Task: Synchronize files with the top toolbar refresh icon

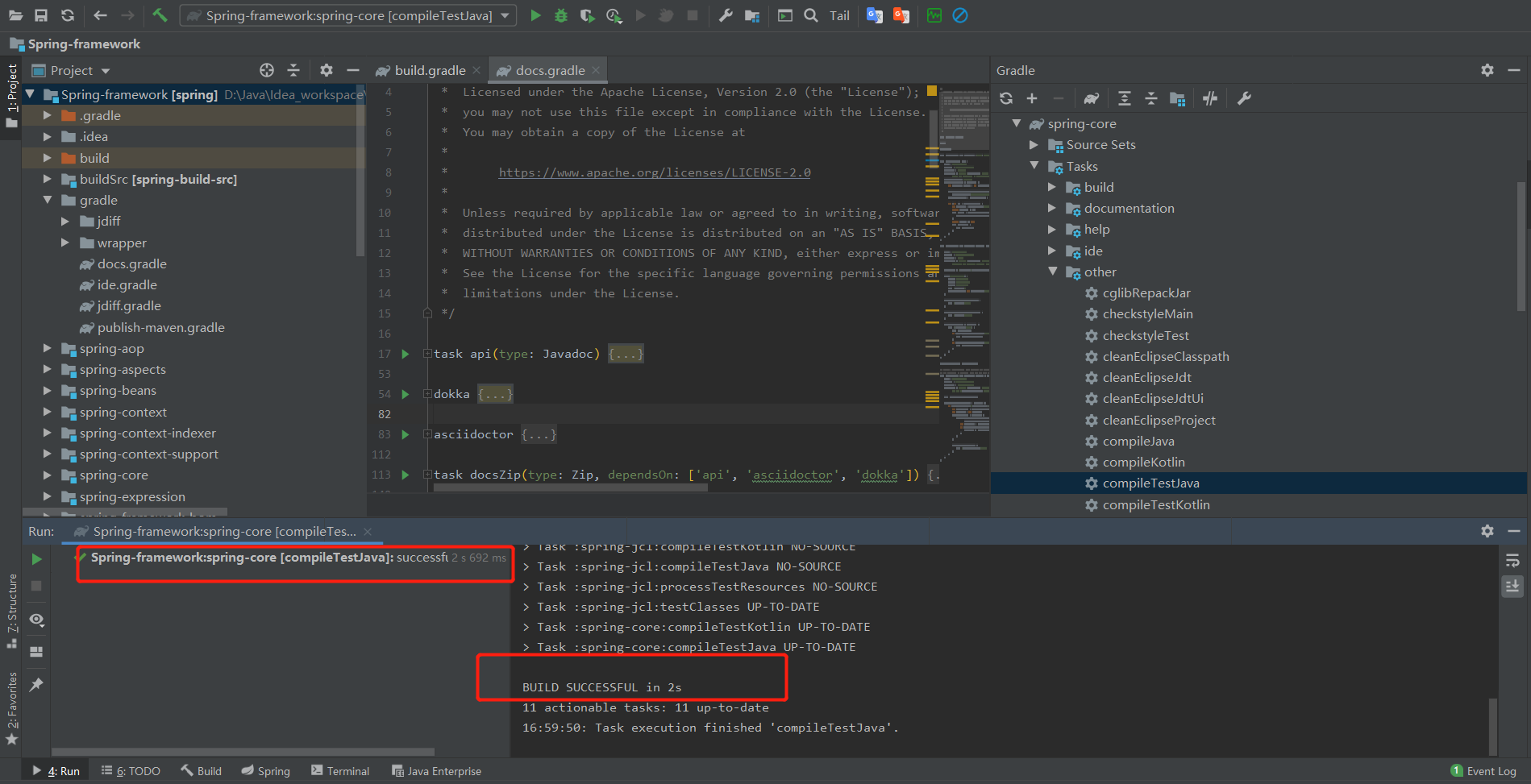Action: coord(68,15)
